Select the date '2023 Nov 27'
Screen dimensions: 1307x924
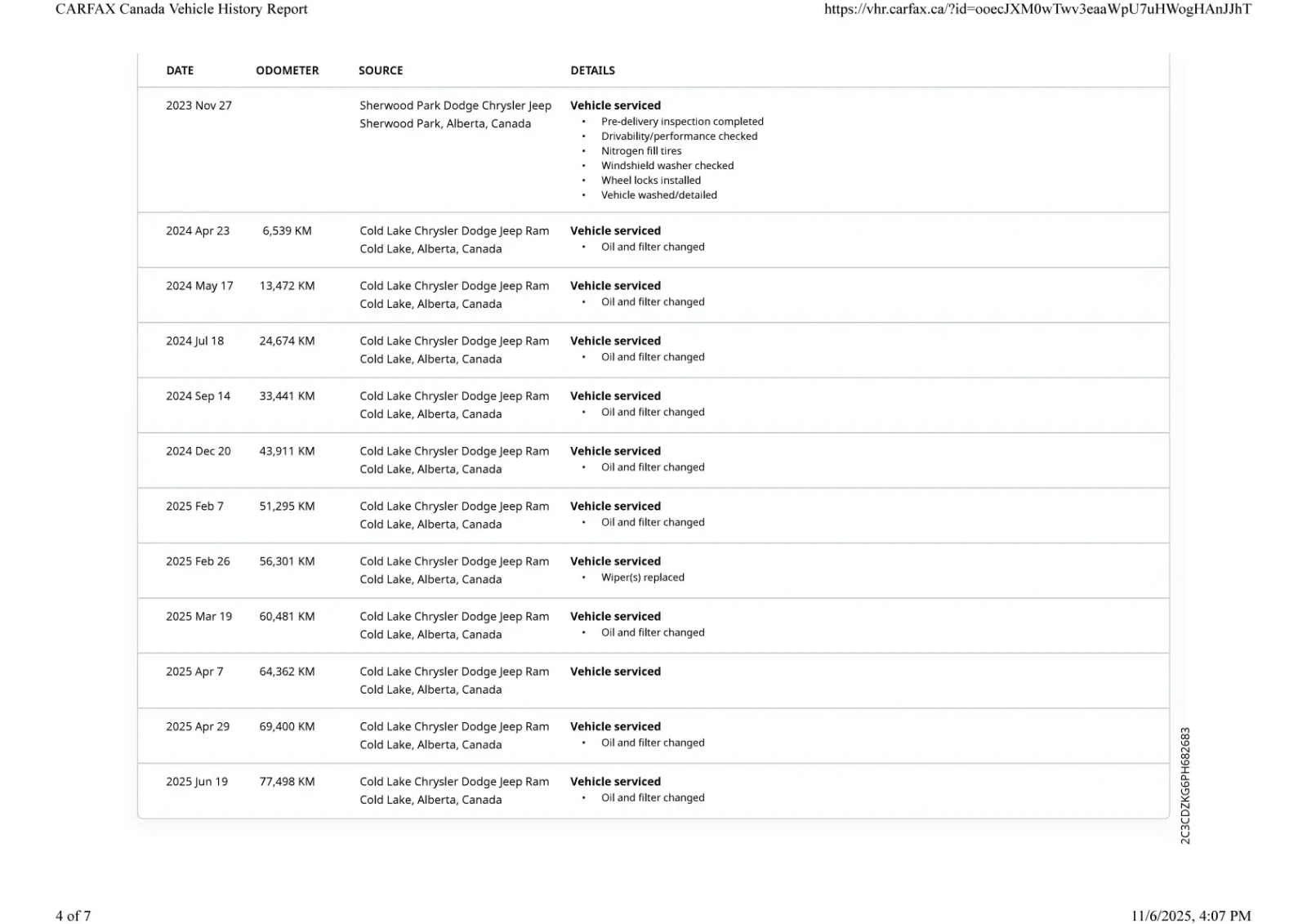(199, 105)
